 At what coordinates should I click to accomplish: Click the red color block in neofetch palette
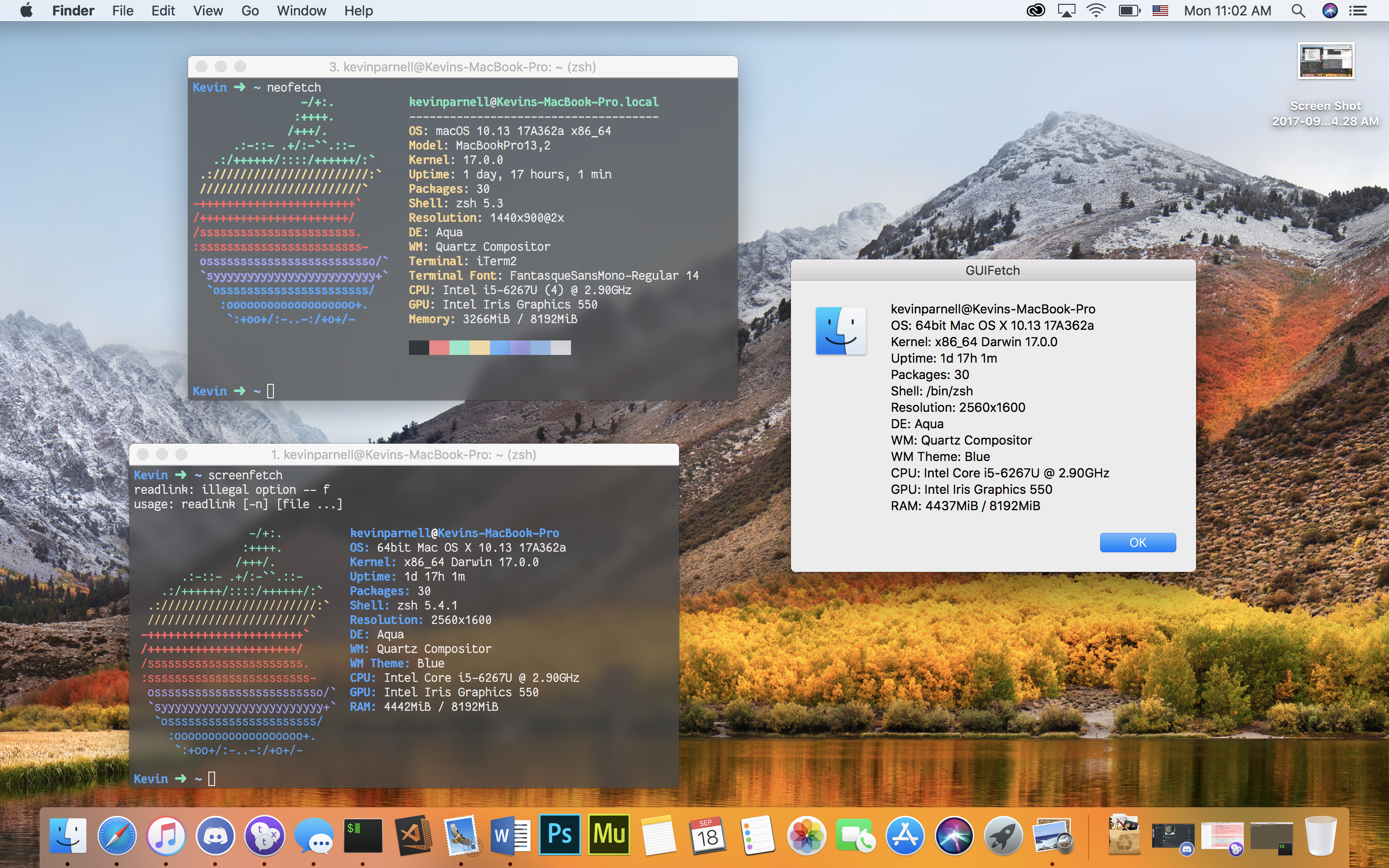click(x=439, y=347)
